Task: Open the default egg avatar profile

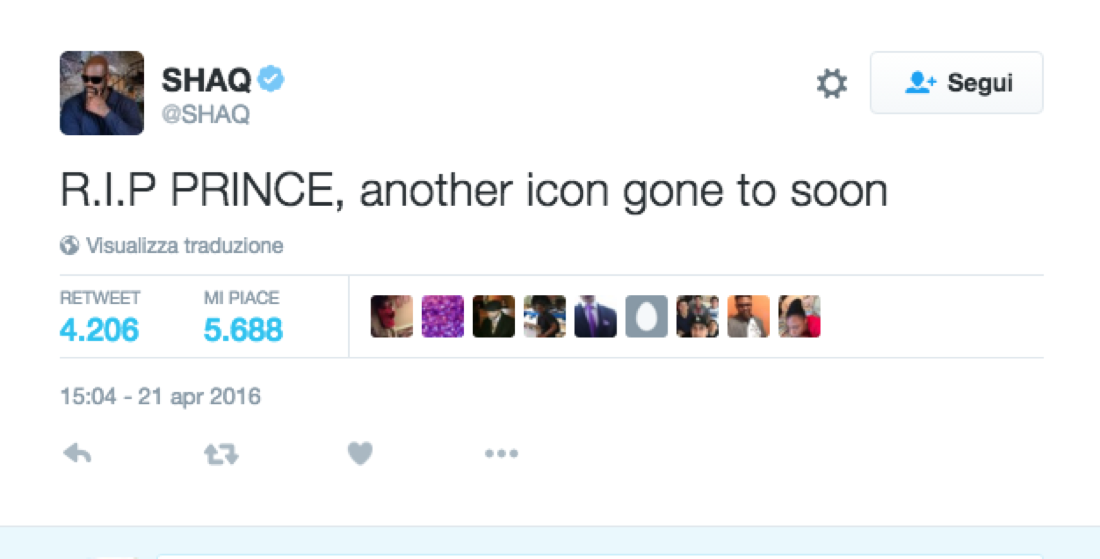Action: tap(646, 316)
